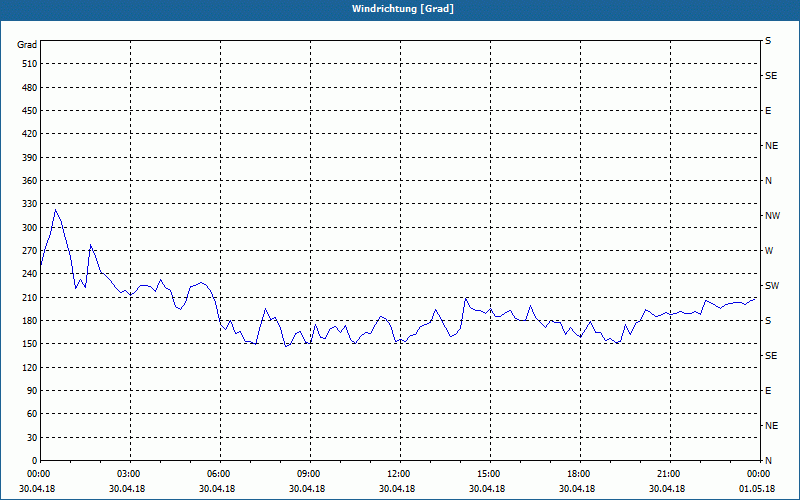Click the 510 y-axis value
800x500 pixels.
coord(30,64)
